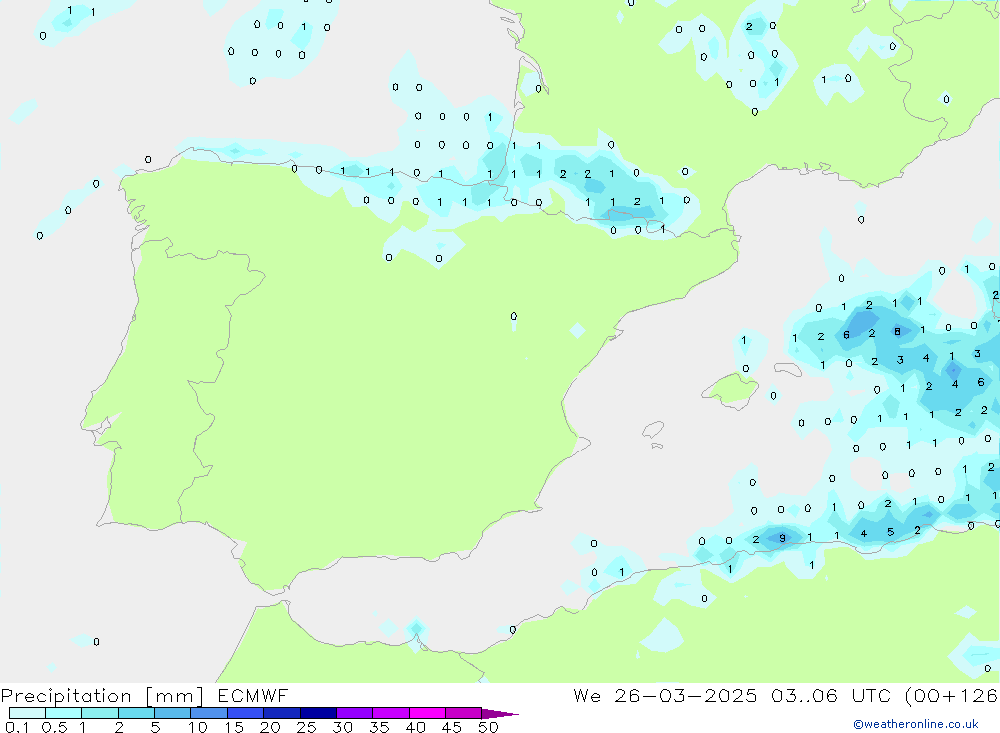Click the '8' precipitation value on map
This screenshot has width=1000, height=733.
click(x=897, y=331)
